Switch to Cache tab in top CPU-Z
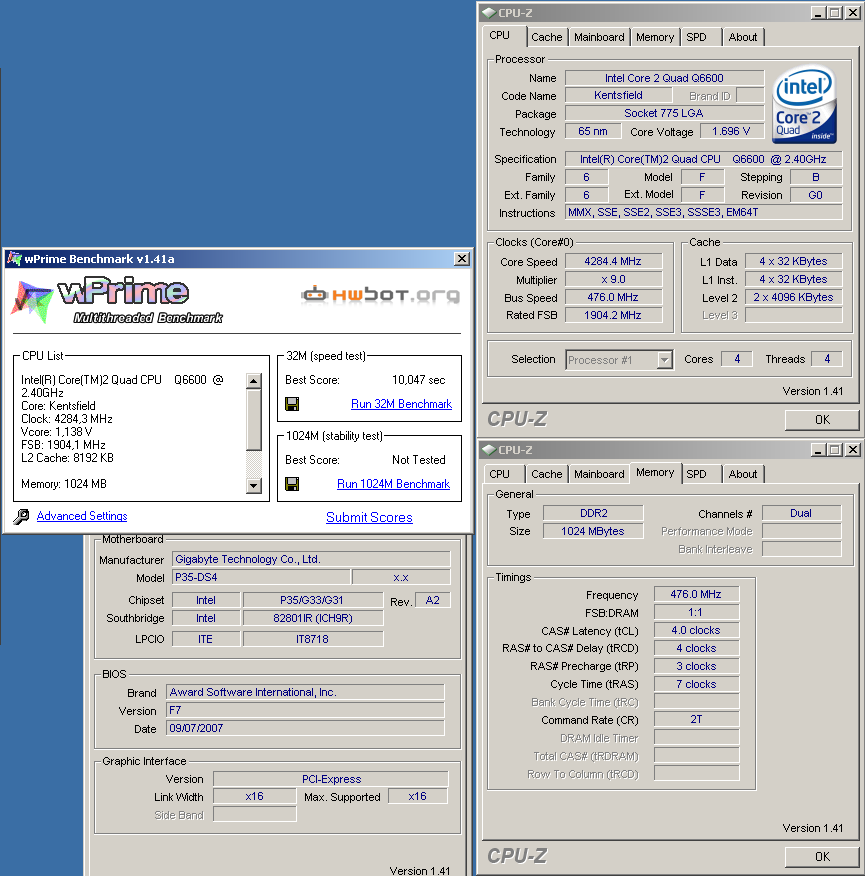The image size is (865, 876). [x=546, y=37]
